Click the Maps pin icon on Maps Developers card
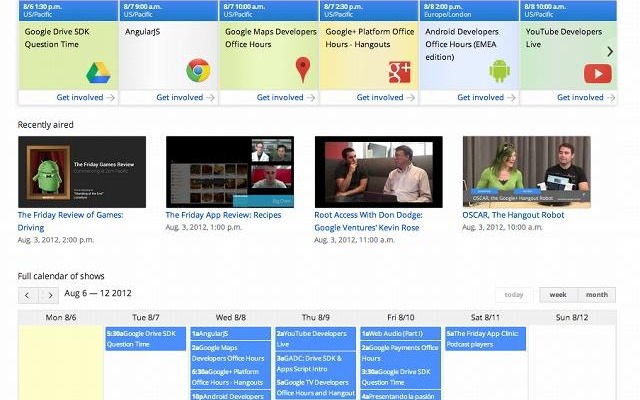The image size is (640, 400). [303, 69]
